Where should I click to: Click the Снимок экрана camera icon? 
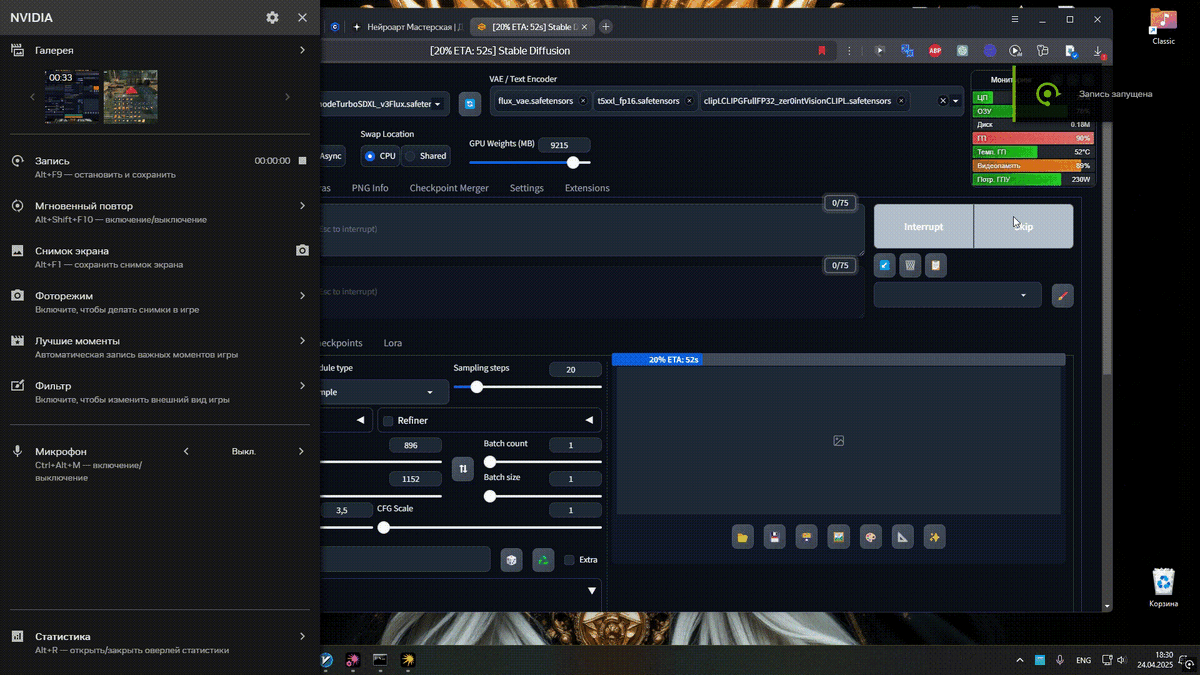click(x=302, y=251)
